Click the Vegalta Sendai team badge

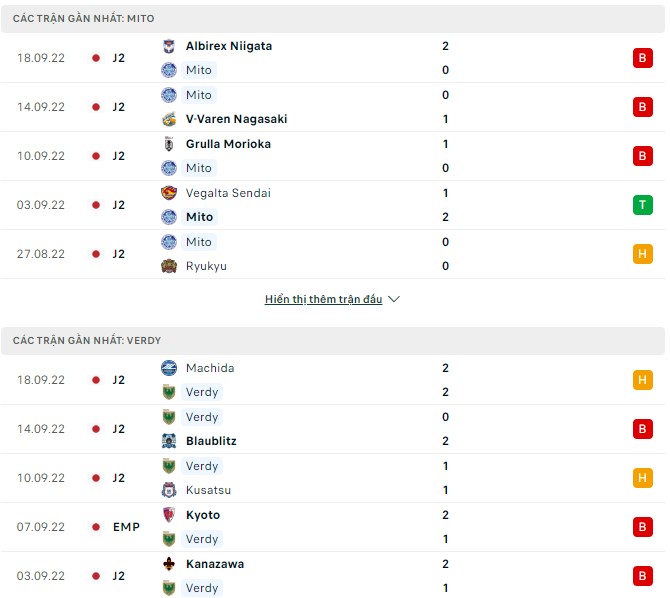click(x=168, y=193)
